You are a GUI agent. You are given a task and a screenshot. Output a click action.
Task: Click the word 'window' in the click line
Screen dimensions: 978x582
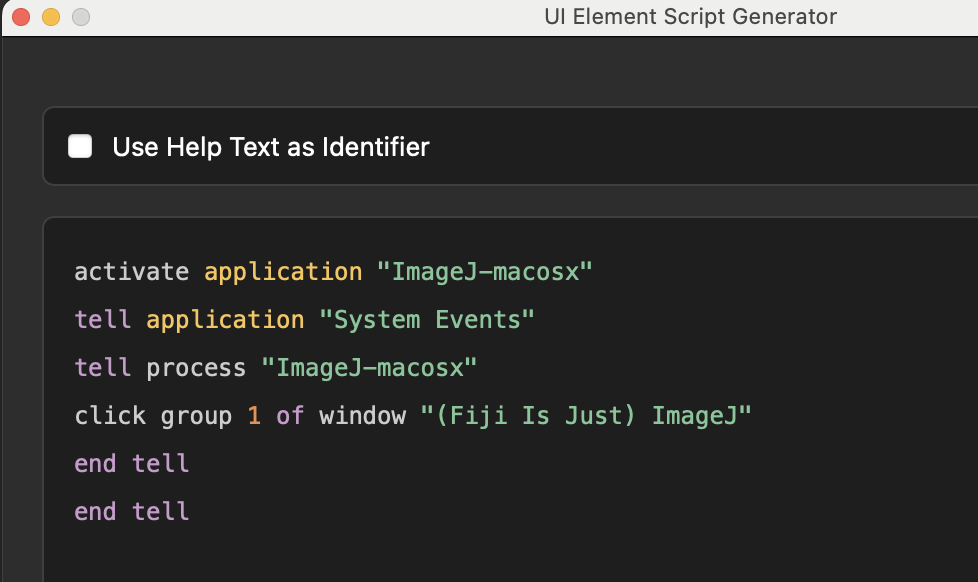[362, 416]
